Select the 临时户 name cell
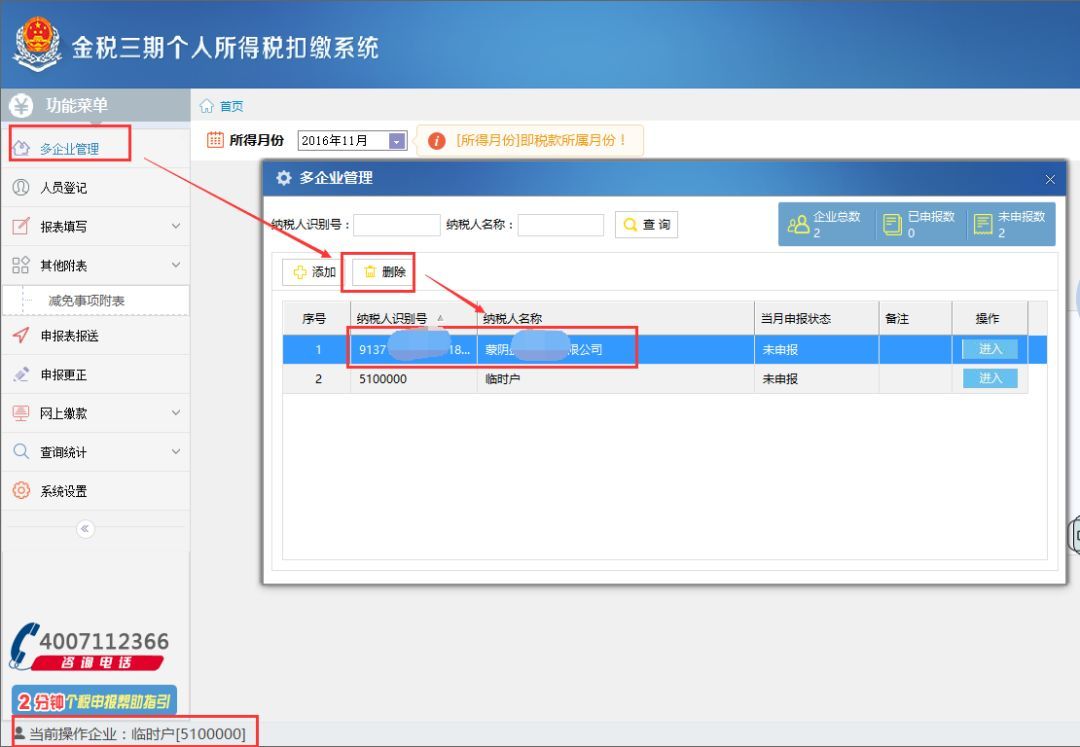 tap(616, 379)
